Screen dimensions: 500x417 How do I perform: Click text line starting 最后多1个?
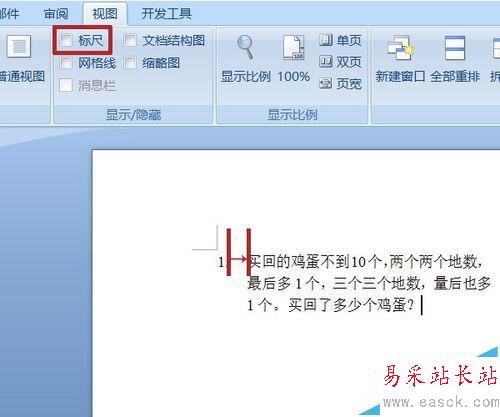coord(369,284)
